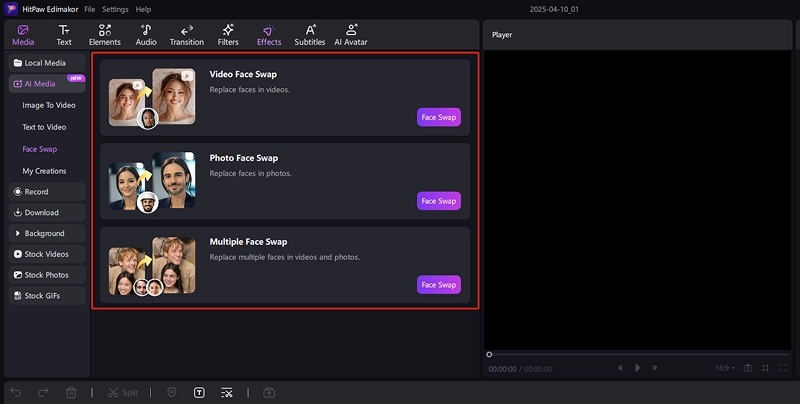
Task: Select Local Media in sidebar
Action: [47, 63]
